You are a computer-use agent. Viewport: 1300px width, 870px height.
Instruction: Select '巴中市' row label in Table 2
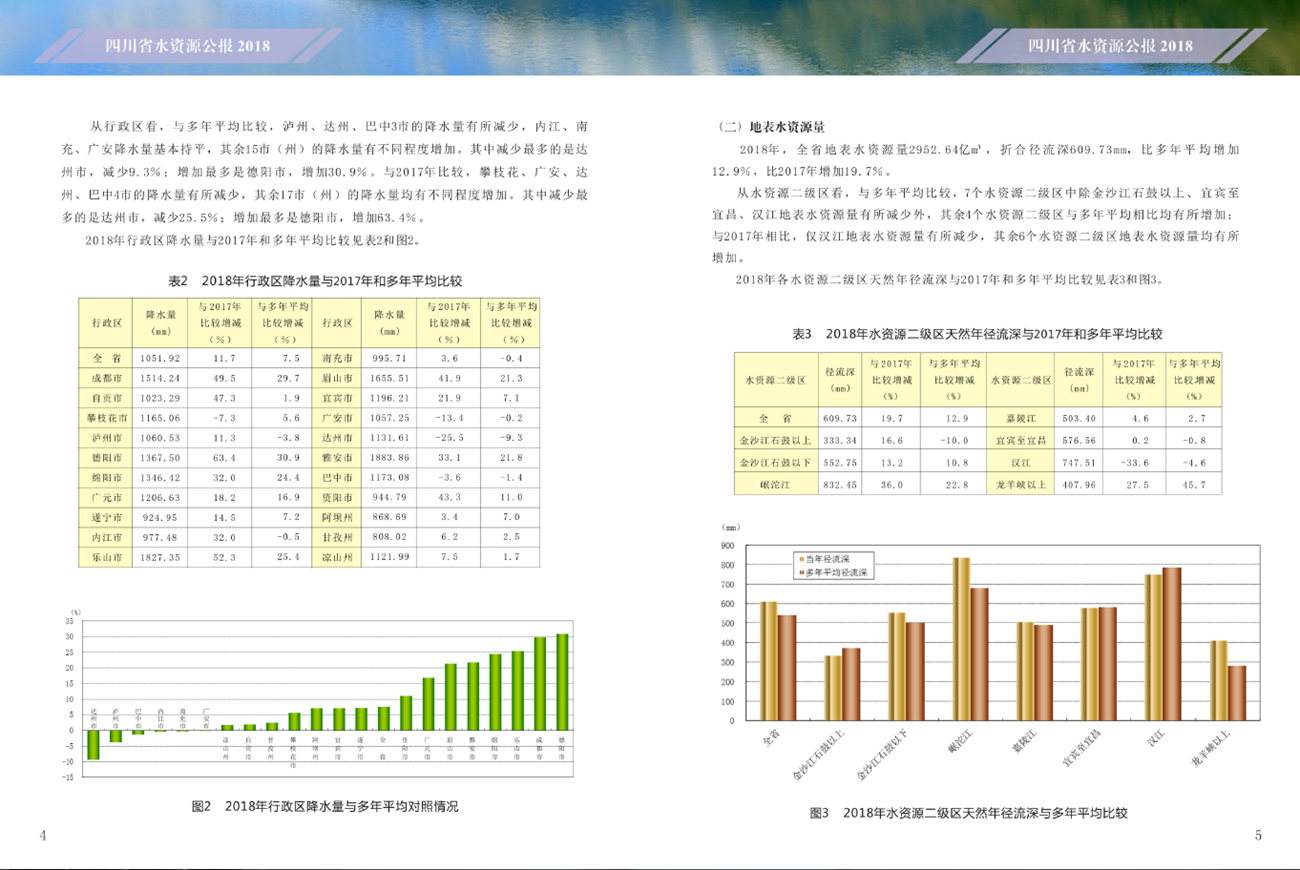pos(337,478)
